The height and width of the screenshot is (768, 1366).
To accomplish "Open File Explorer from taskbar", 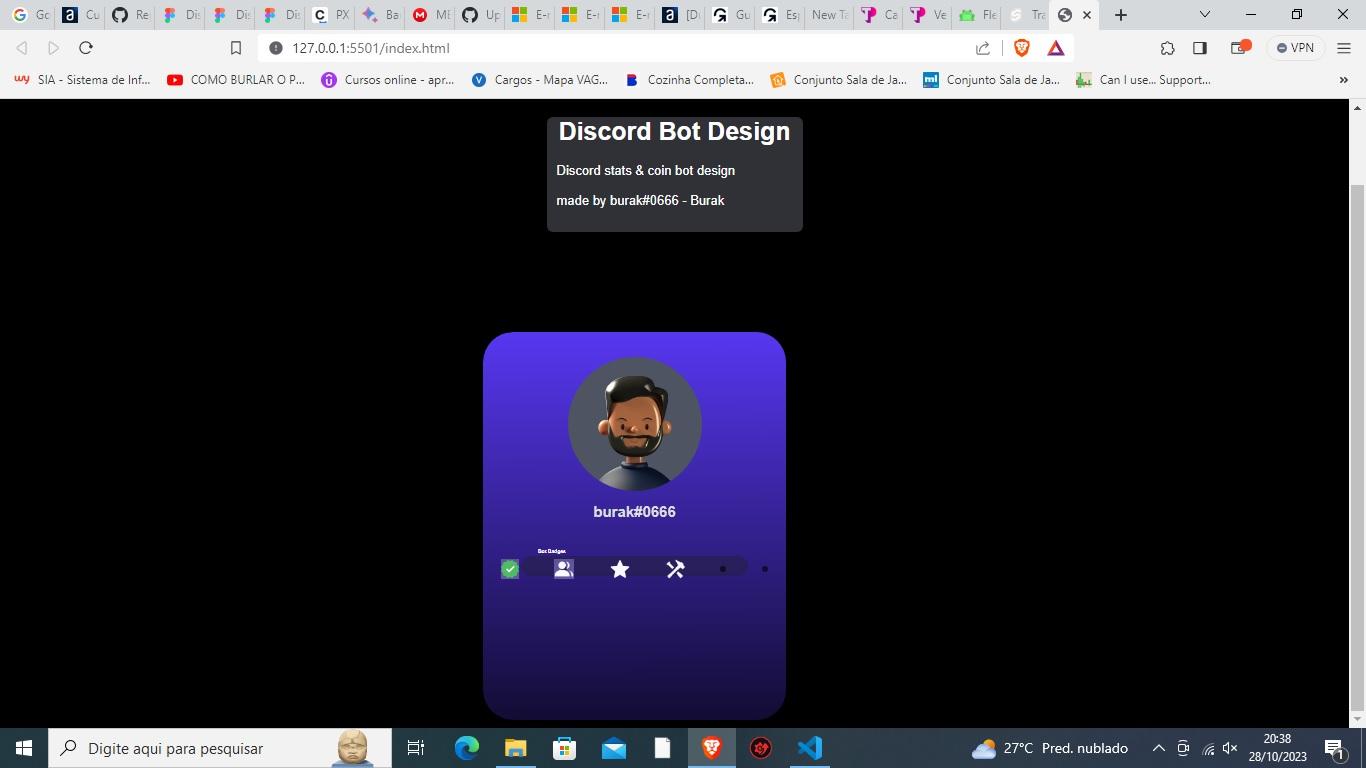I will [x=515, y=748].
